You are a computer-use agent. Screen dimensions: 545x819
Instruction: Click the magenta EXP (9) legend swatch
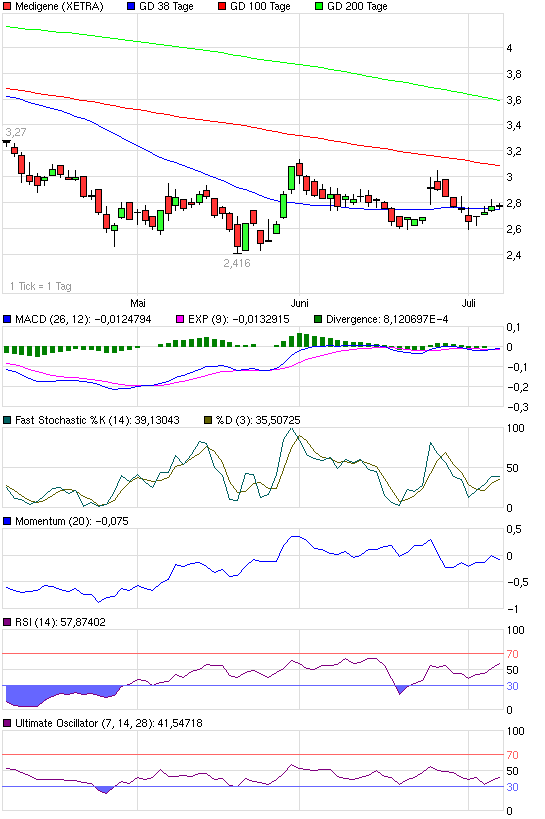180,319
